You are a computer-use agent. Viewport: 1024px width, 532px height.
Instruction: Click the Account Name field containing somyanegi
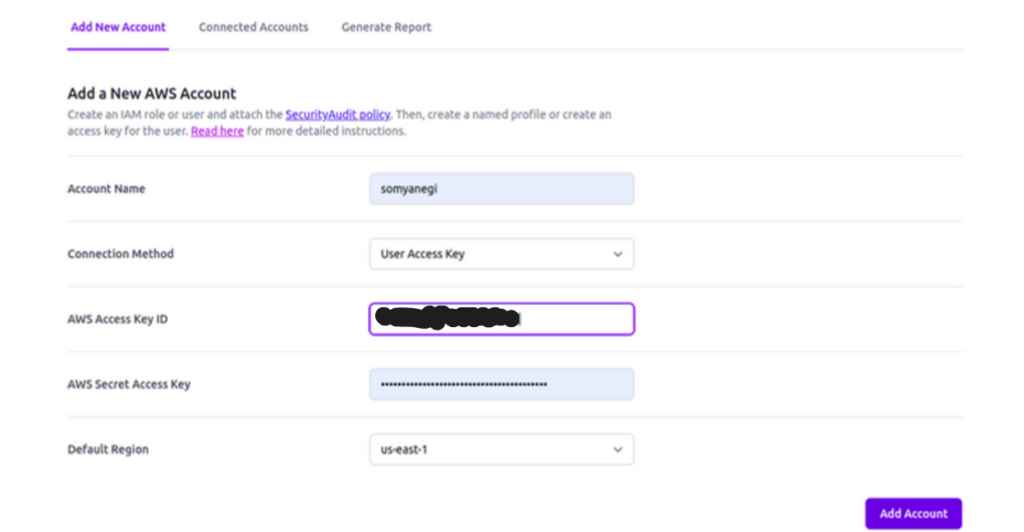(x=501, y=189)
